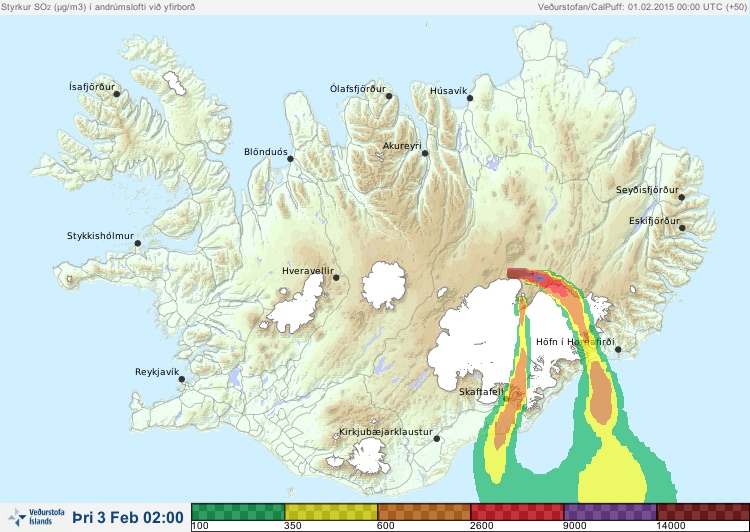Click the Kirkjubæjarklaustur label text
Image resolution: width=750 pixels, height=532 pixels.
coord(386,432)
